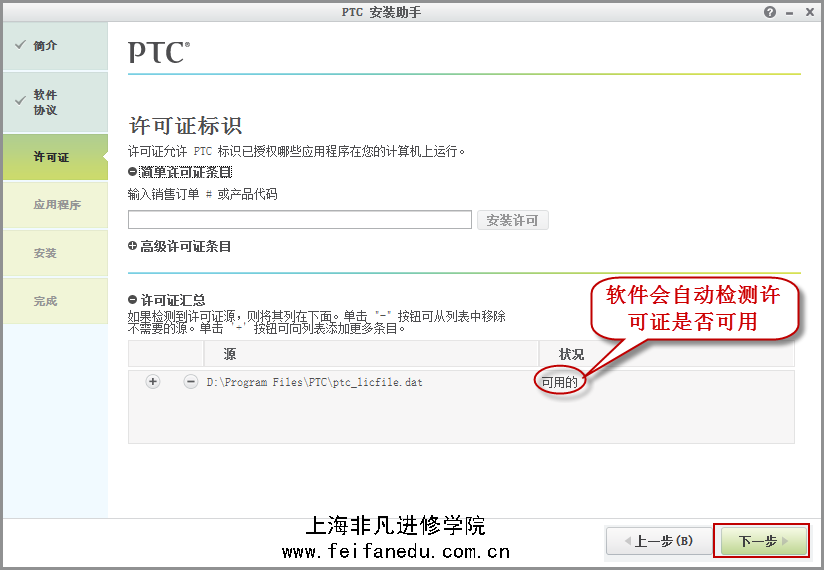Select the 许可证 step in sidebar

point(55,157)
